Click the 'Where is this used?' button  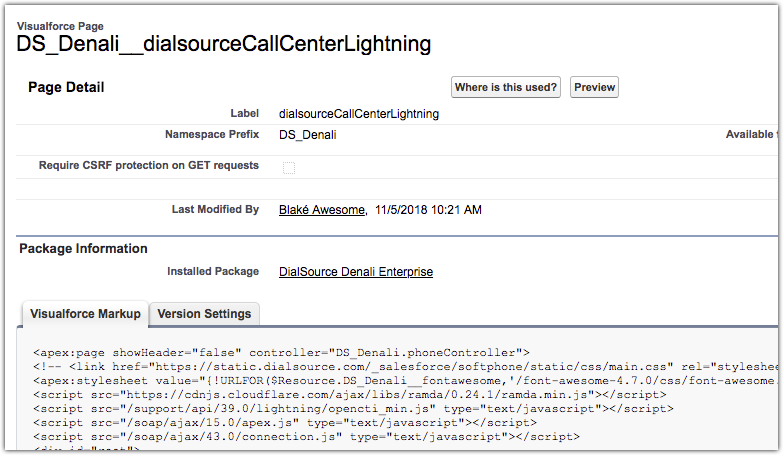point(506,87)
